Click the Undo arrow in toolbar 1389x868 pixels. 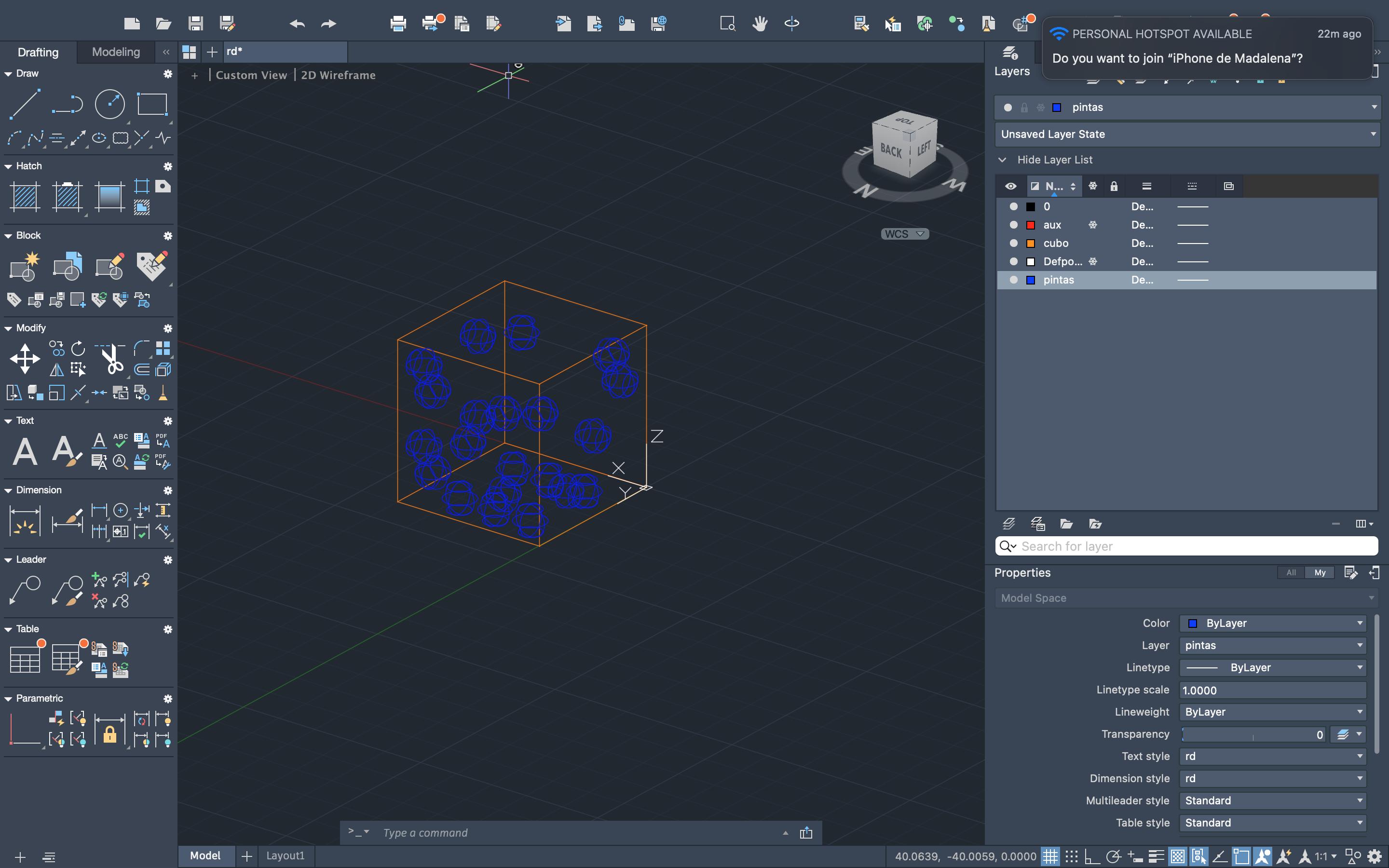[297, 24]
